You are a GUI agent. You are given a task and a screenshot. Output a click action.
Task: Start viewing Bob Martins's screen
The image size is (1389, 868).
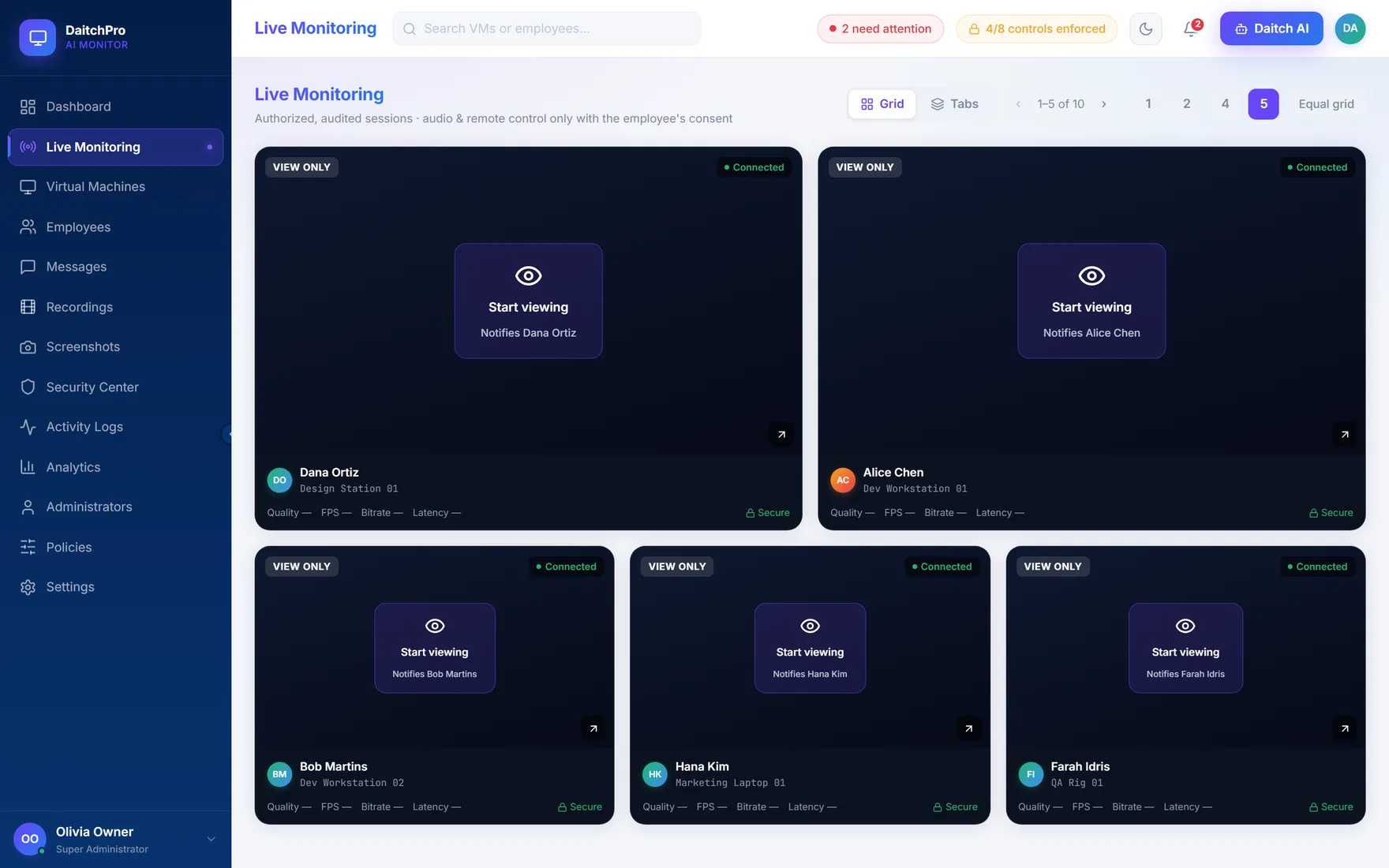coord(435,649)
